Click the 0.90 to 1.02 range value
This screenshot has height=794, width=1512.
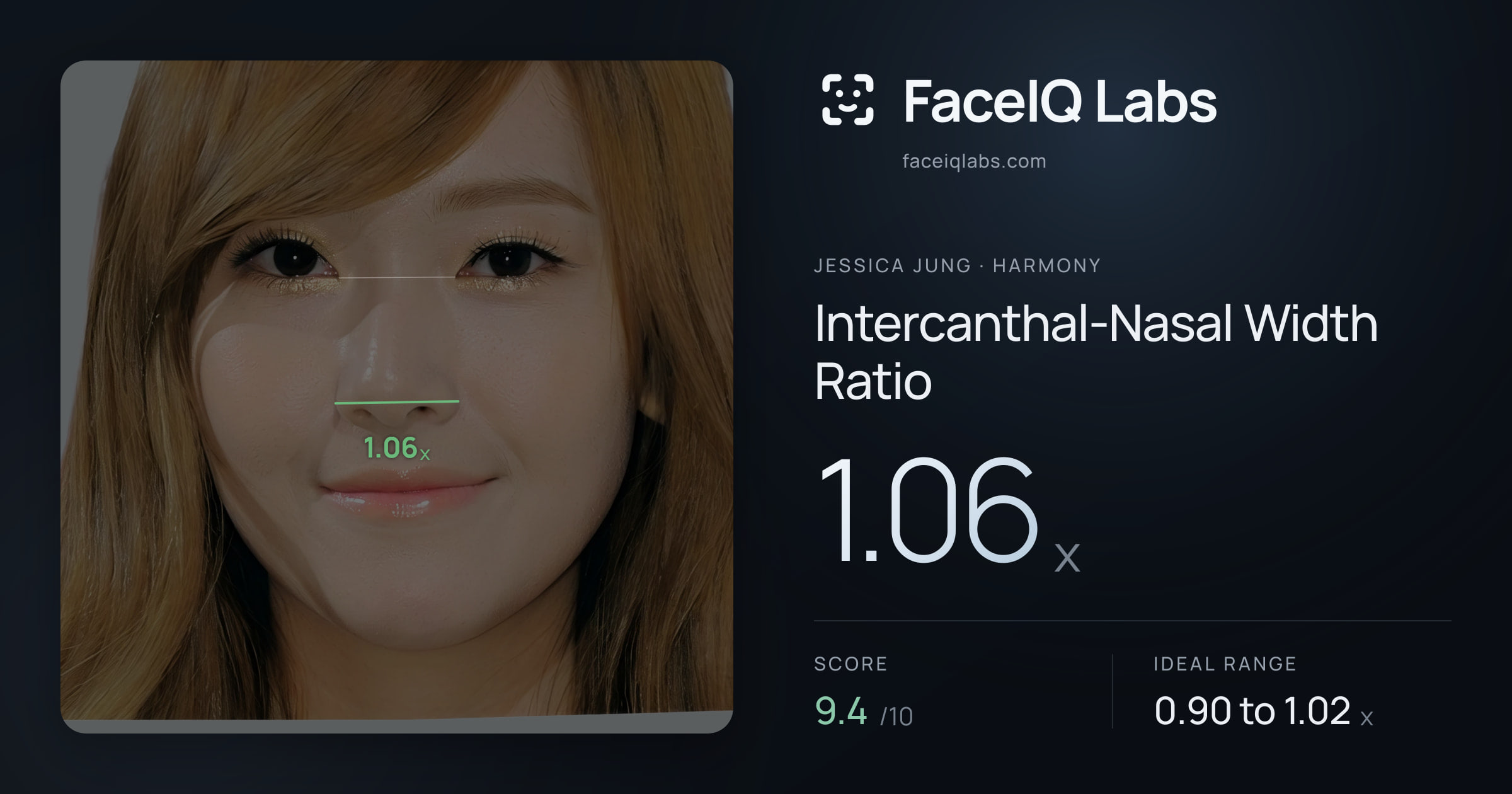tap(1264, 711)
